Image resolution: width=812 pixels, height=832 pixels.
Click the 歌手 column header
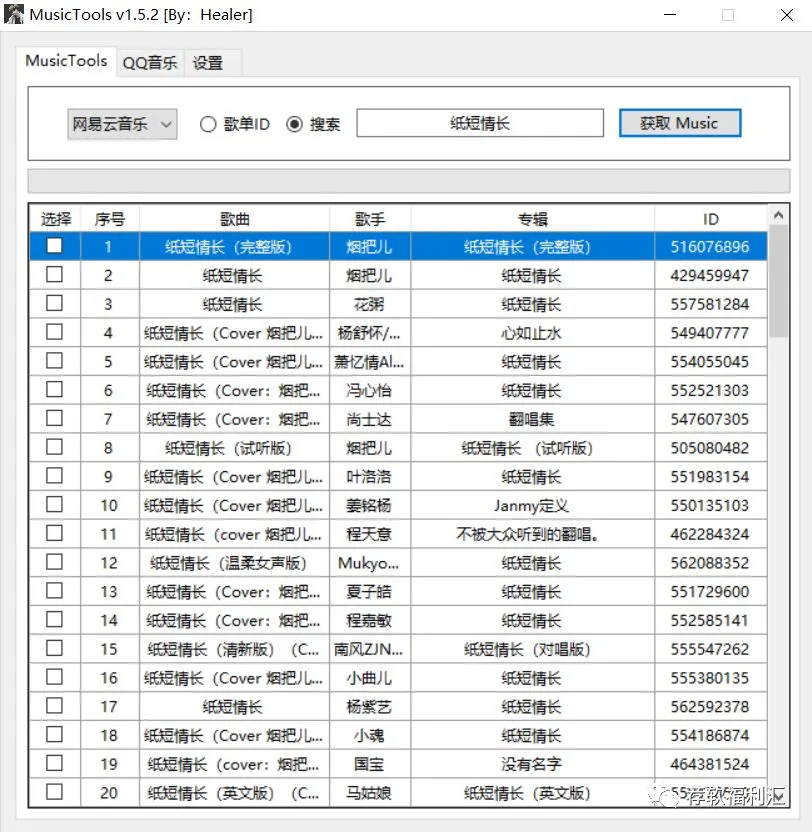tap(370, 219)
